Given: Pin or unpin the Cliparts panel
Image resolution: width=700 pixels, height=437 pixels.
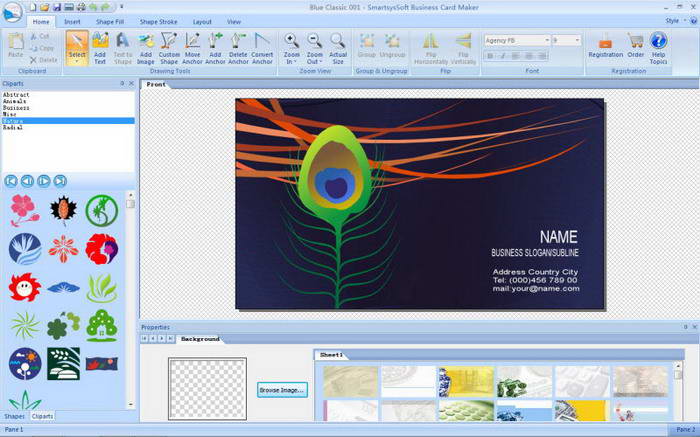Looking at the screenshot, I should tap(122, 83).
